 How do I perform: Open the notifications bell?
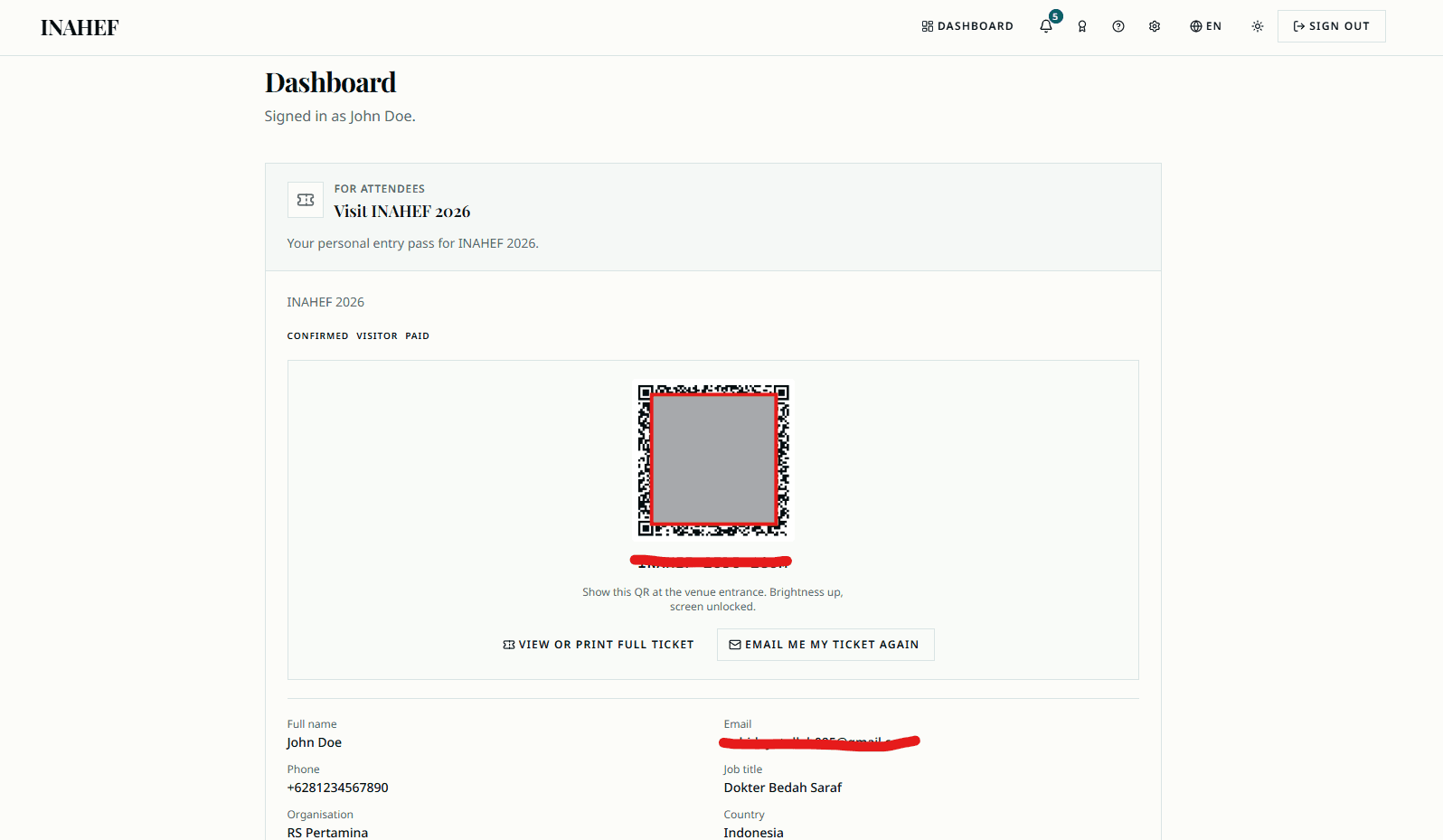tap(1046, 26)
